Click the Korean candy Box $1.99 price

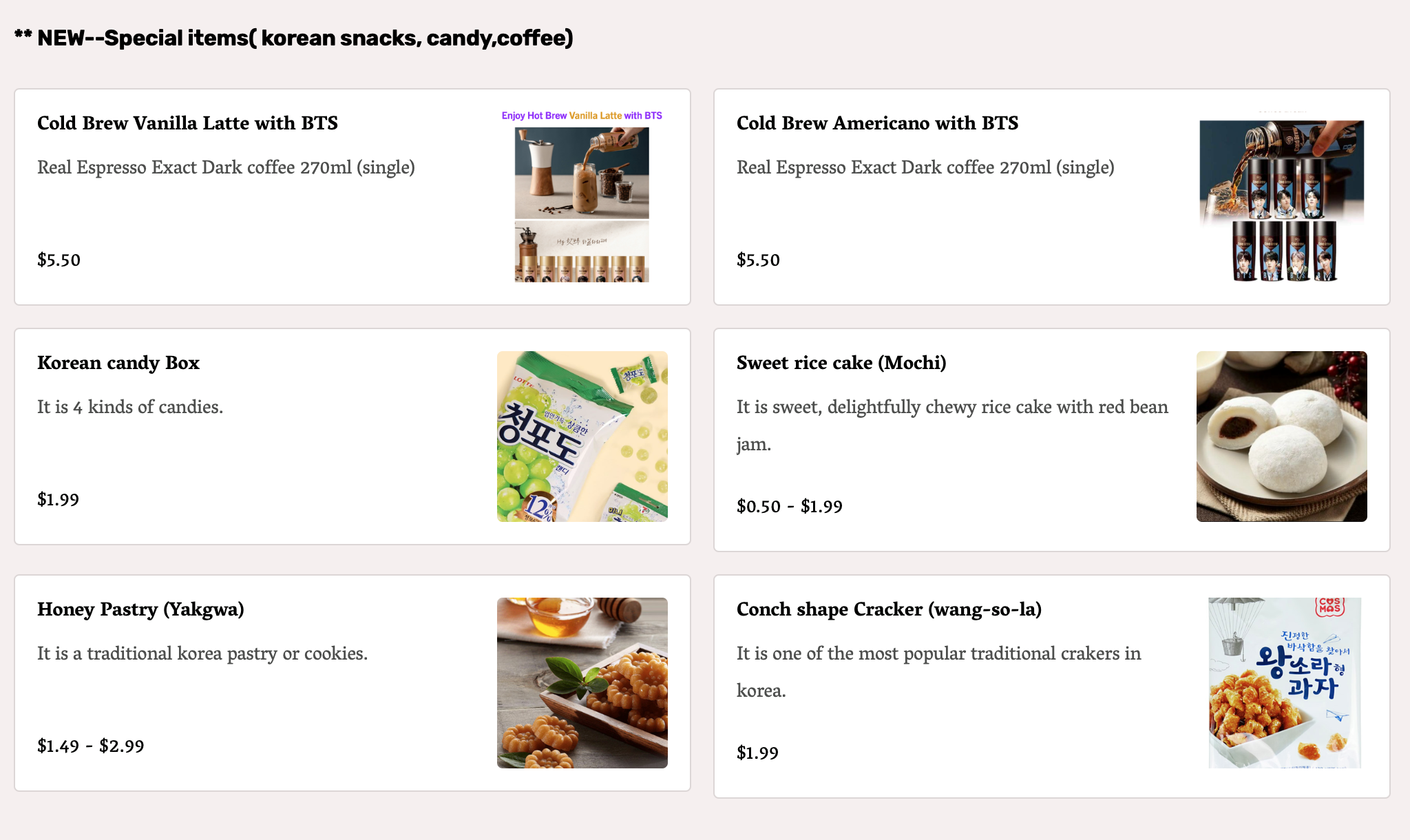pos(58,500)
